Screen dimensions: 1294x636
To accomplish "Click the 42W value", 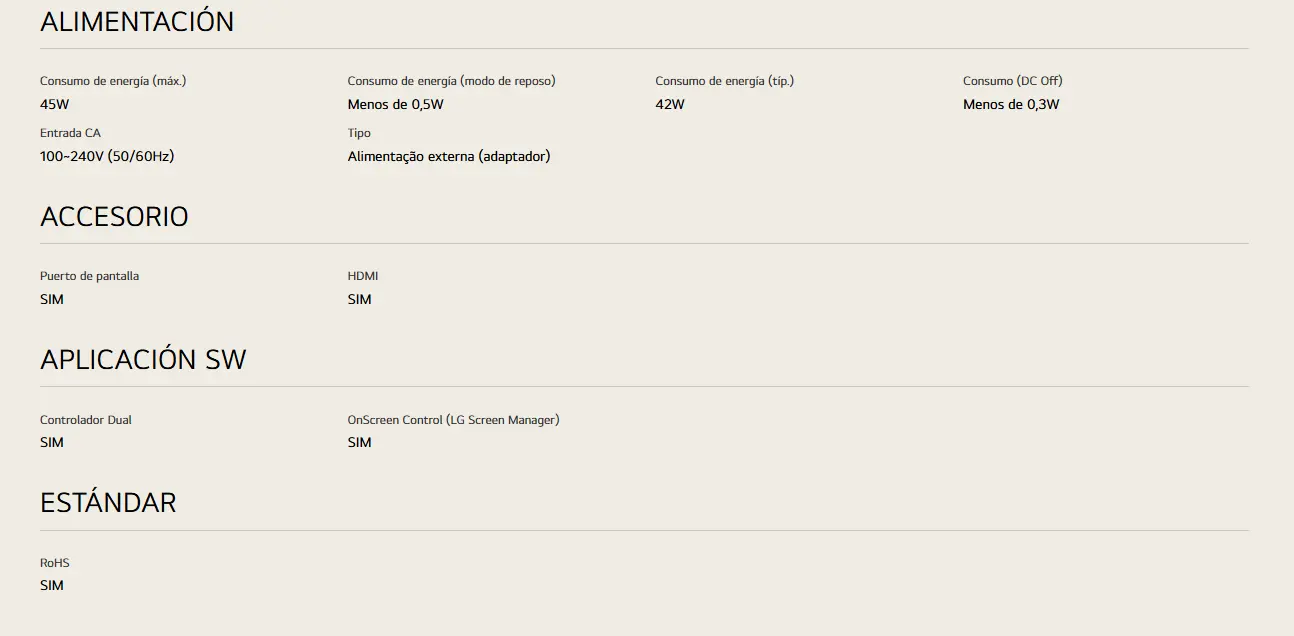I will (670, 104).
